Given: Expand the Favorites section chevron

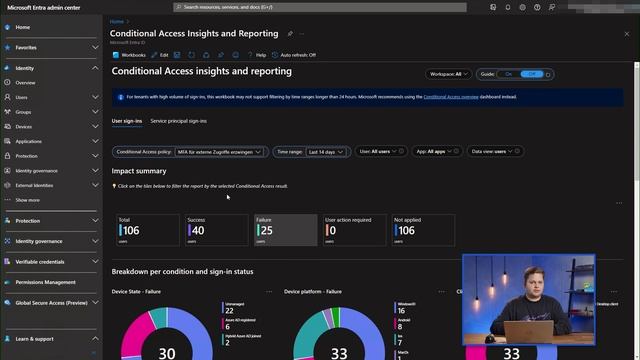Looking at the screenshot, I should tap(95, 48).
